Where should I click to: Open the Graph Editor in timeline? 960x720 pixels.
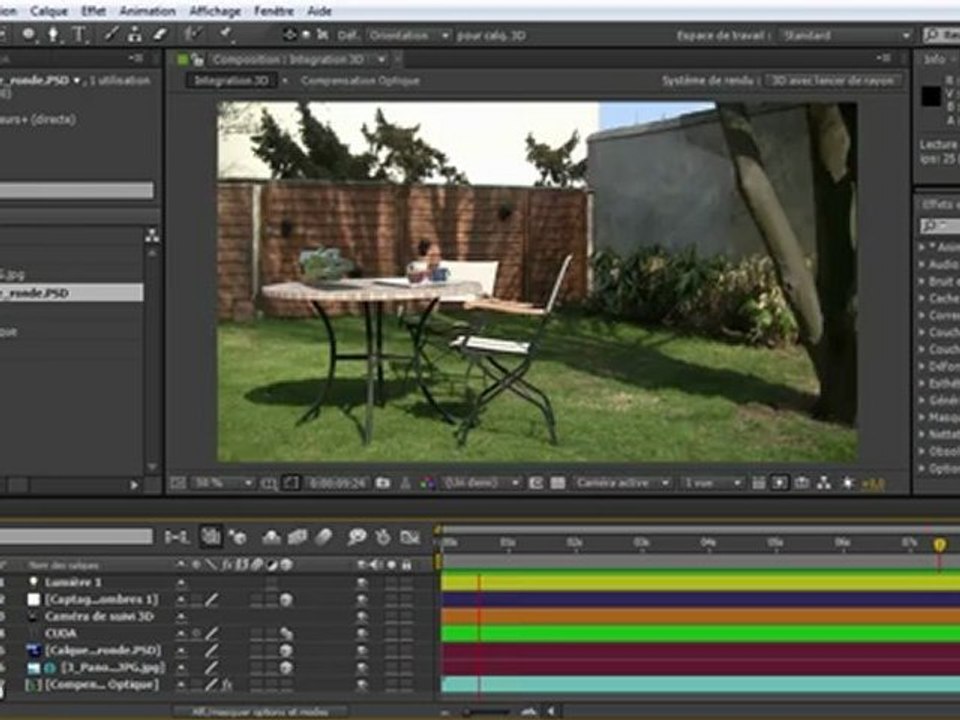(x=410, y=537)
